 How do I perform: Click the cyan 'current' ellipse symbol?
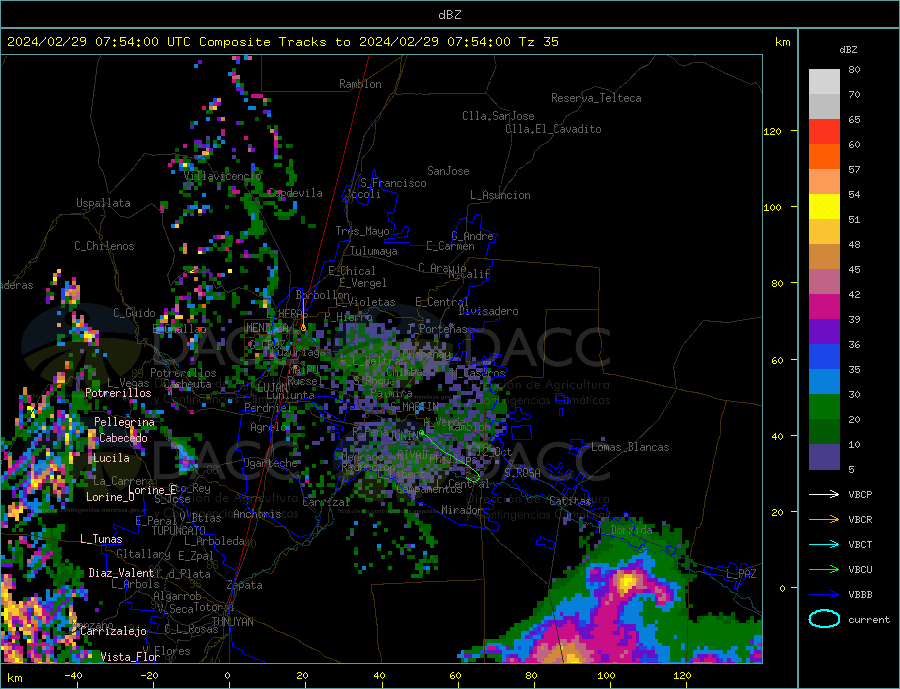tap(824, 619)
